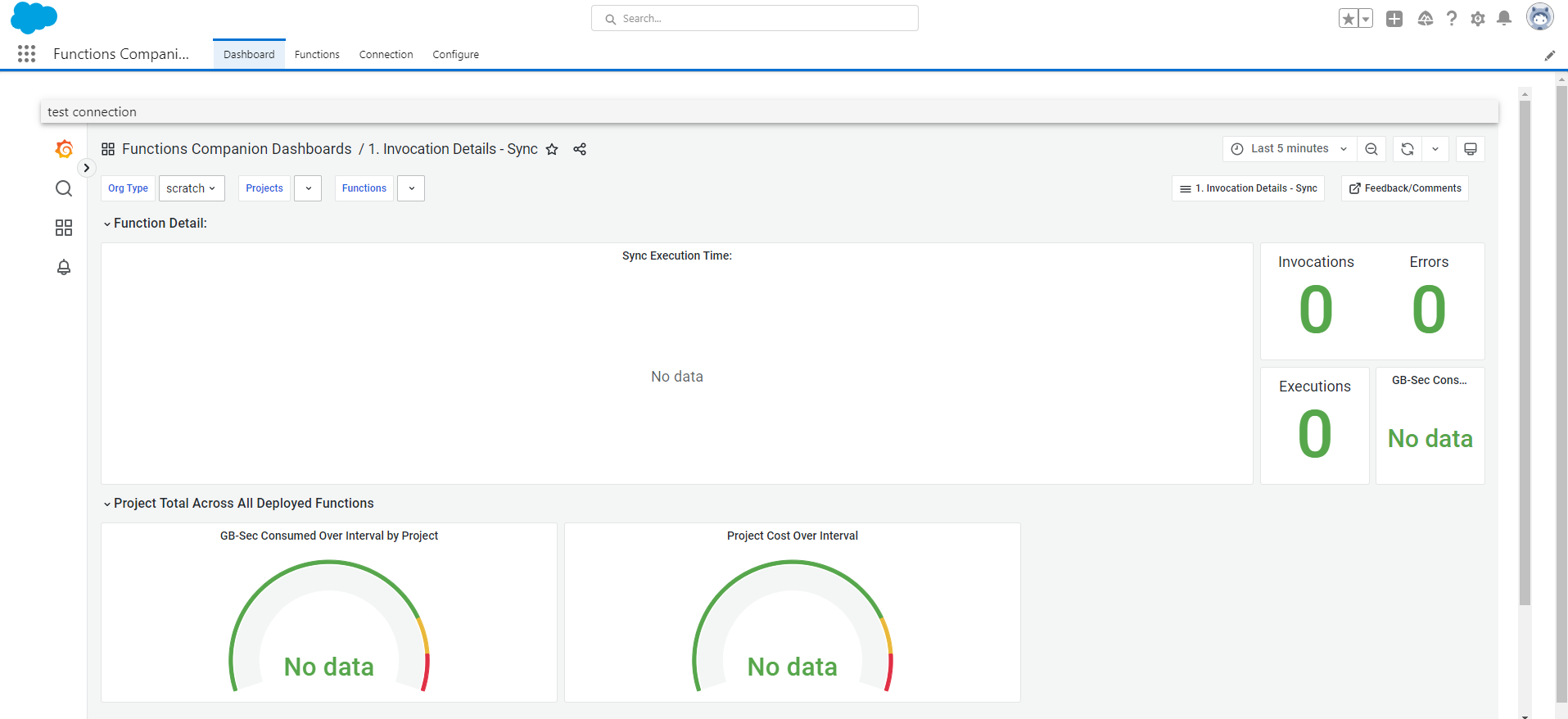
Task: Refresh the dashboard
Action: click(x=1408, y=149)
